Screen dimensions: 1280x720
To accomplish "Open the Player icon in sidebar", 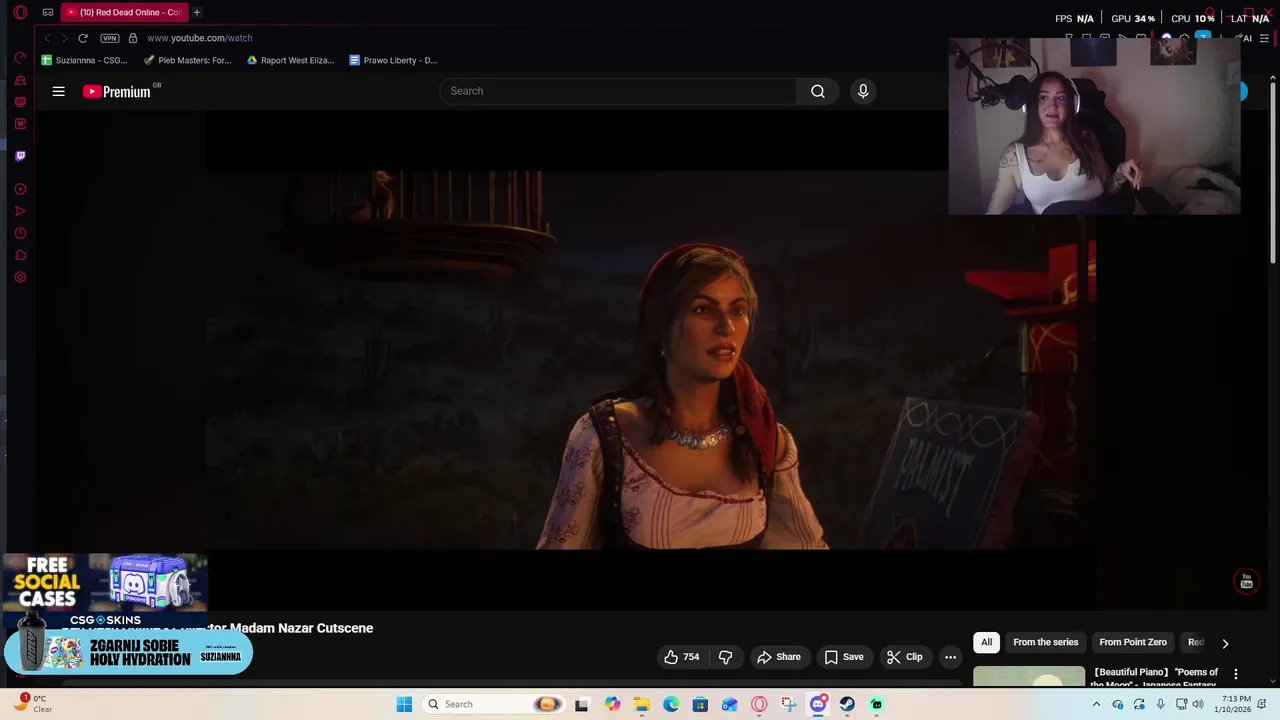I will (20, 189).
